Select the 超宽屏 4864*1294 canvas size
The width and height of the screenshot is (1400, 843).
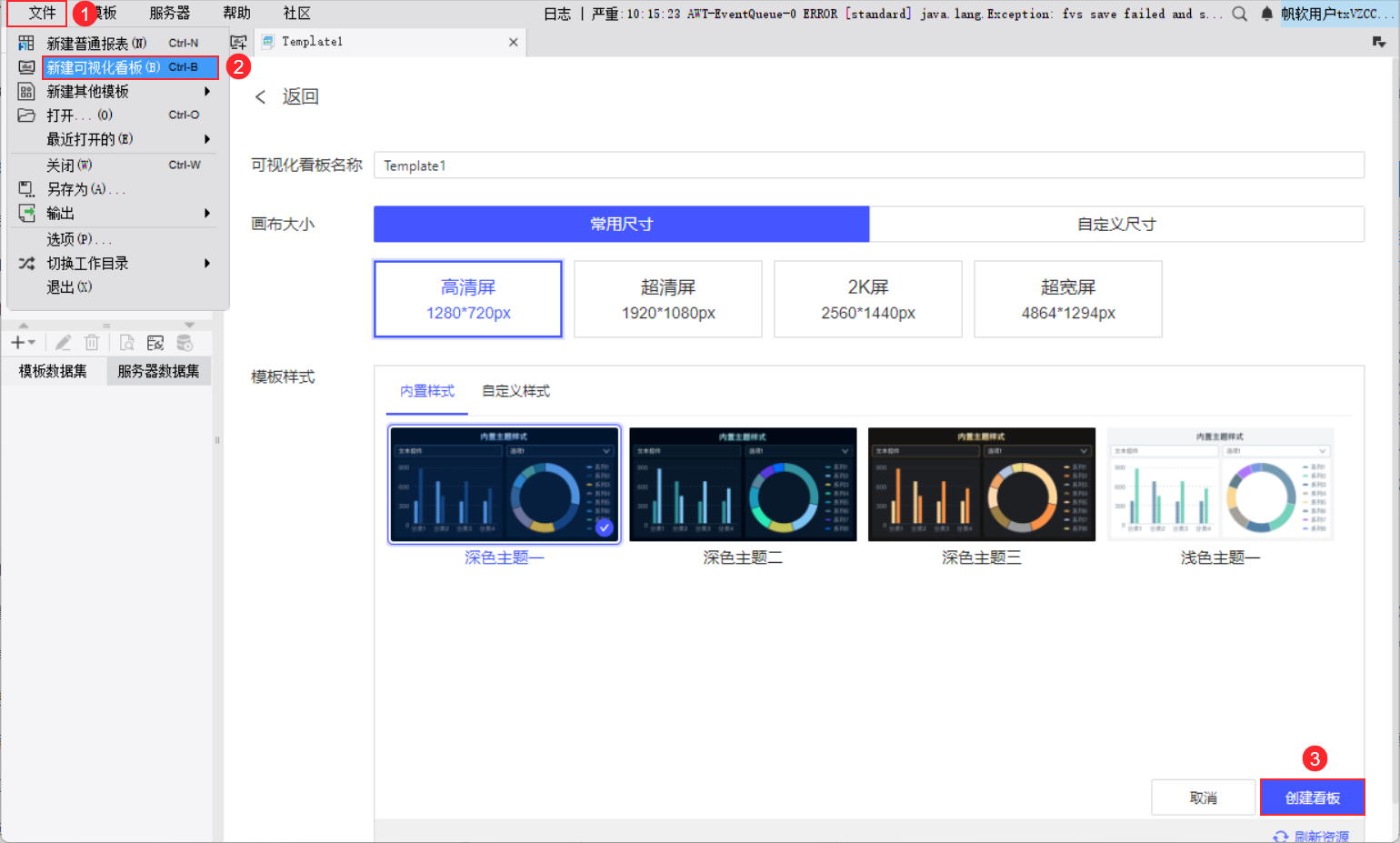pyautogui.click(x=1067, y=298)
